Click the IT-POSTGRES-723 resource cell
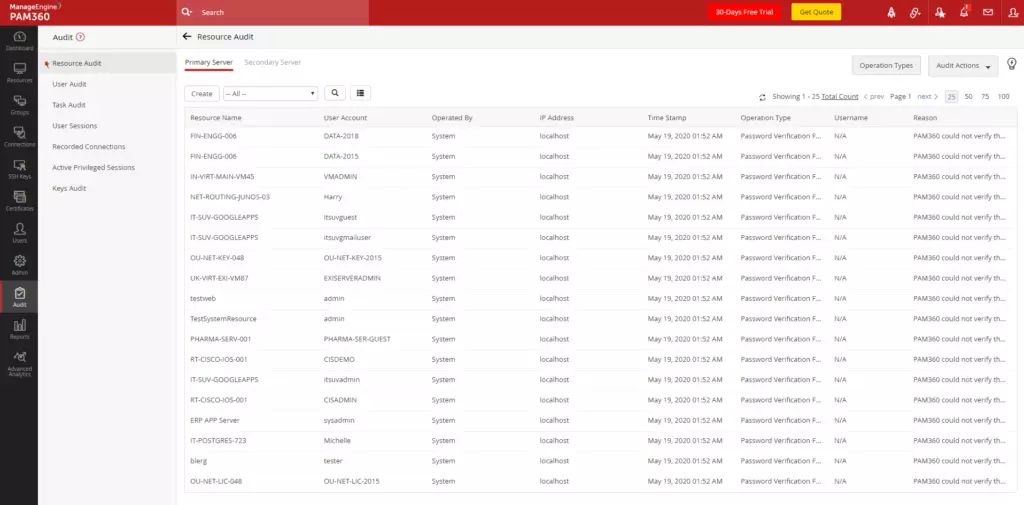This screenshot has height=505, width=1024. [218, 440]
